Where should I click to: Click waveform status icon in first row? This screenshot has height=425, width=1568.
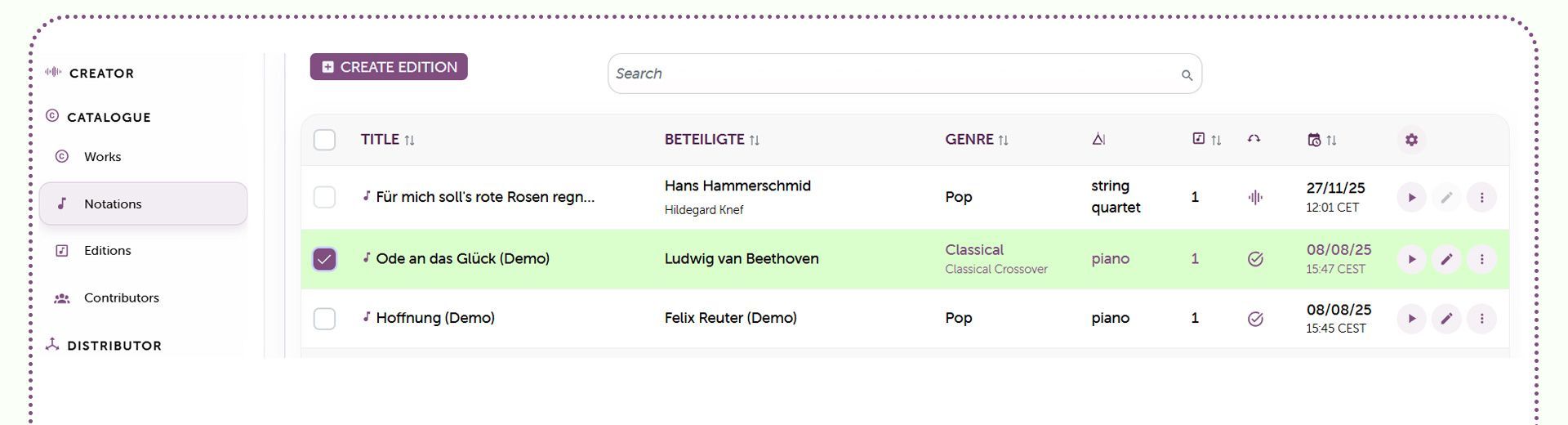[1255, 197]
